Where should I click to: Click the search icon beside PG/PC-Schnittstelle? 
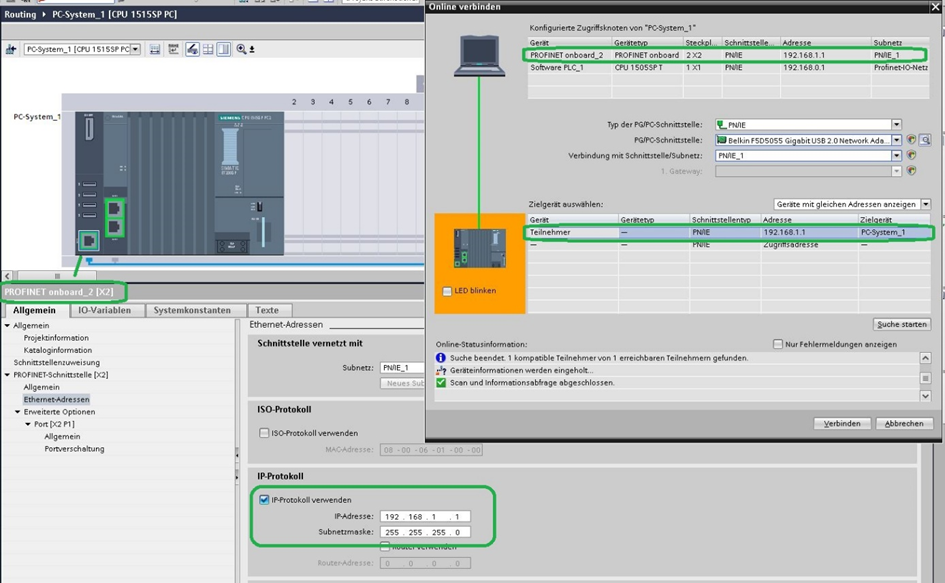tap(925, 140)
